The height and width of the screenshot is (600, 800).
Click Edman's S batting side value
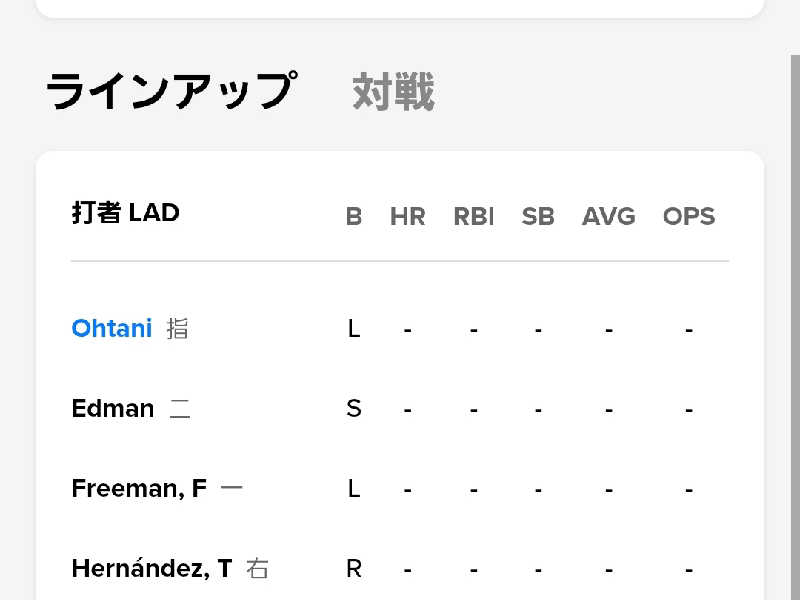coord(354,409)
